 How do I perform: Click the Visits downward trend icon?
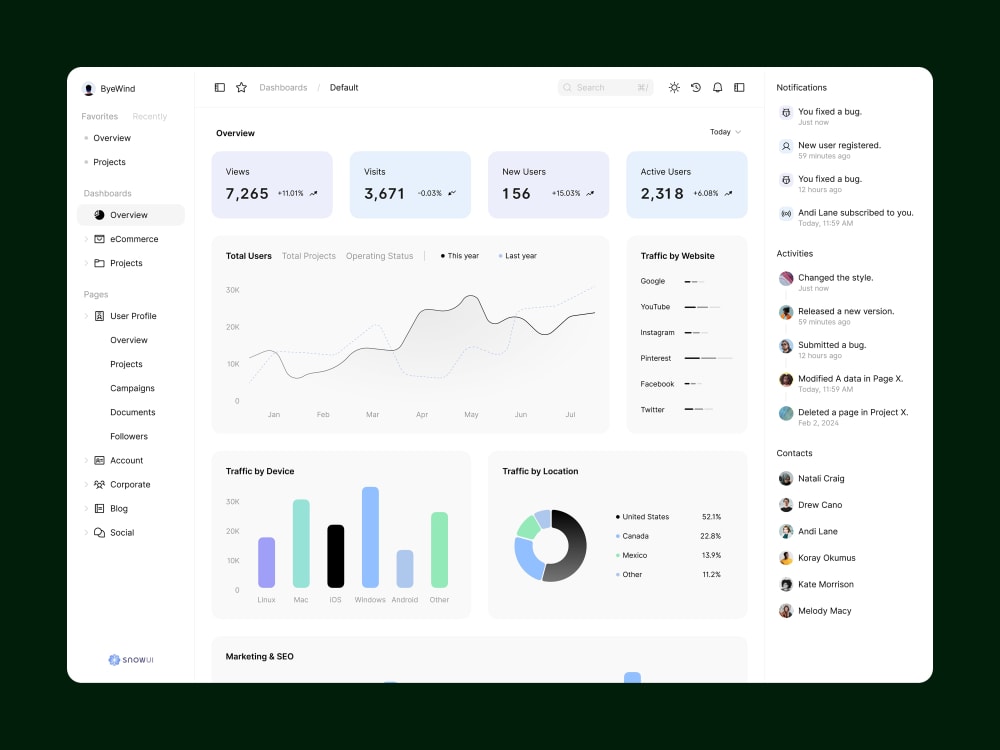(x=452, y=193)
